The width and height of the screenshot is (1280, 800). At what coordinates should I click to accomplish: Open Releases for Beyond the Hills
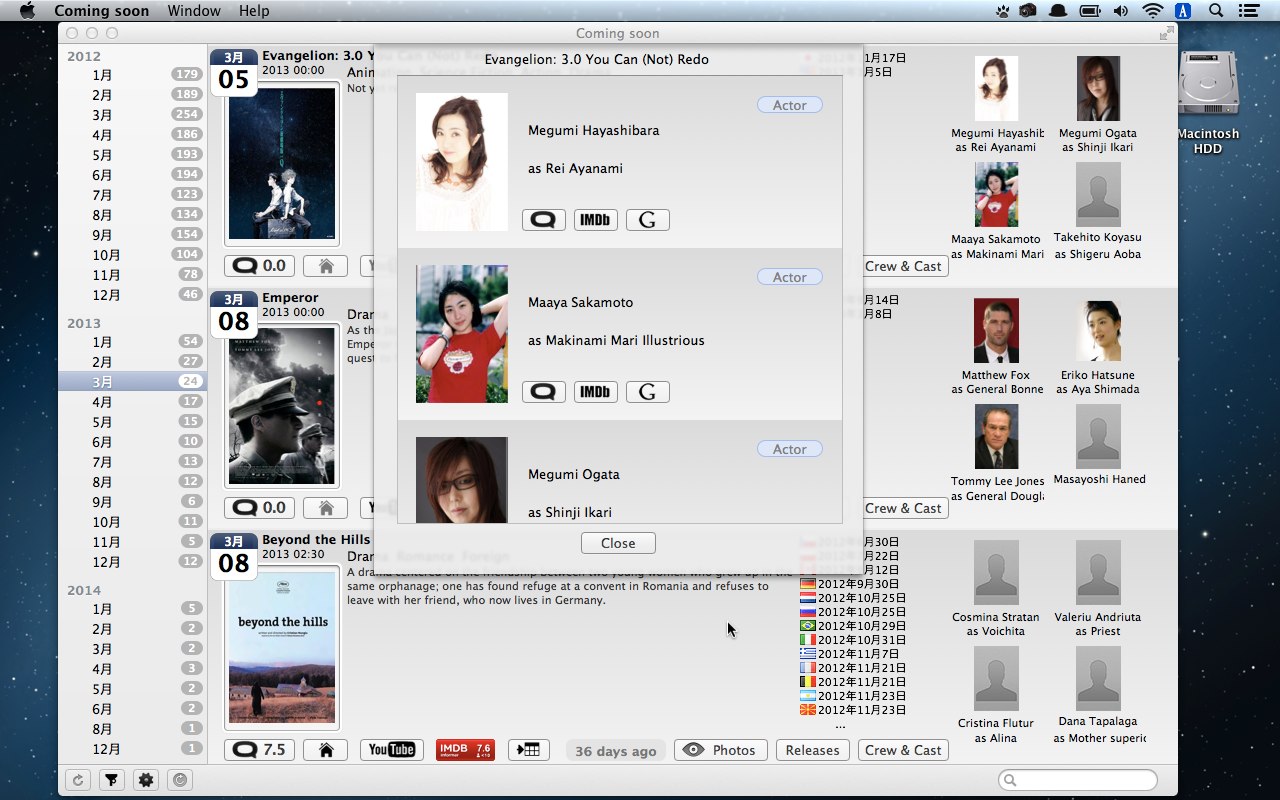812,750
